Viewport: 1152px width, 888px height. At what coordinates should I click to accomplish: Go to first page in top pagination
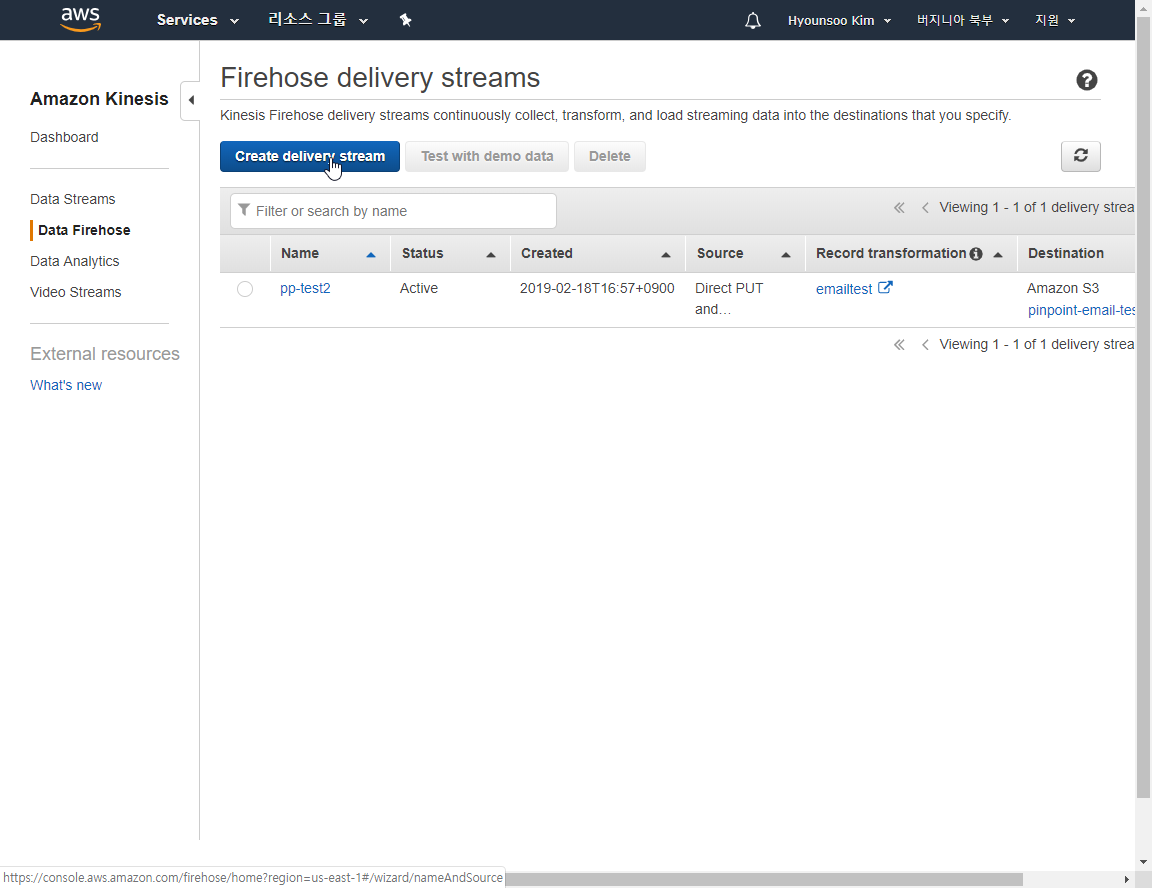[x=899, y=208]
